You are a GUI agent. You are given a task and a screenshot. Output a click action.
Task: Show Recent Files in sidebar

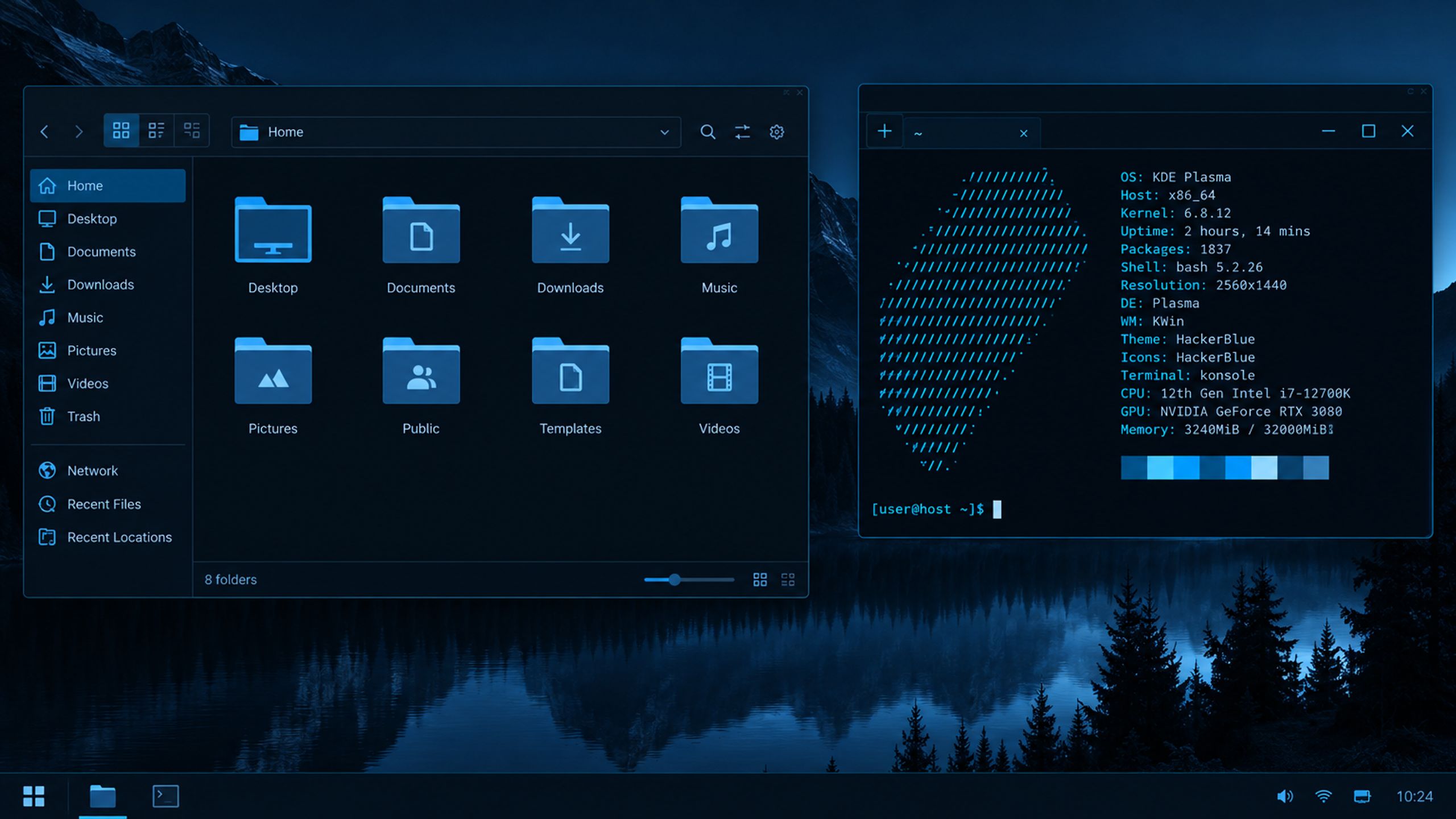[x=107, y=504]
